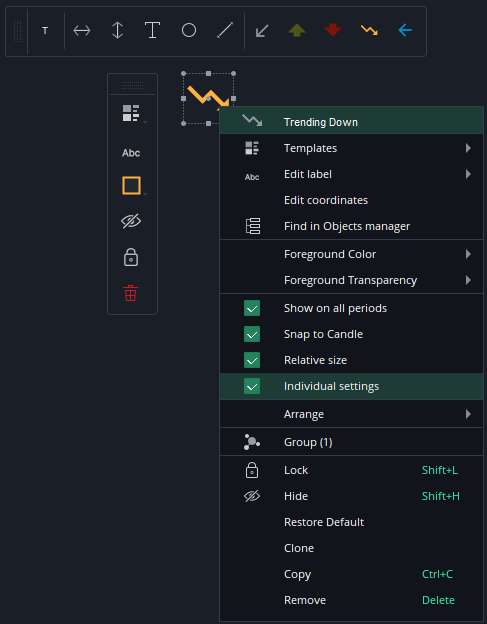Click the Abc icon beside Edit label
The width and height of the screenshot is (487, 624).
pyautogui.click(x=252, y=177)
